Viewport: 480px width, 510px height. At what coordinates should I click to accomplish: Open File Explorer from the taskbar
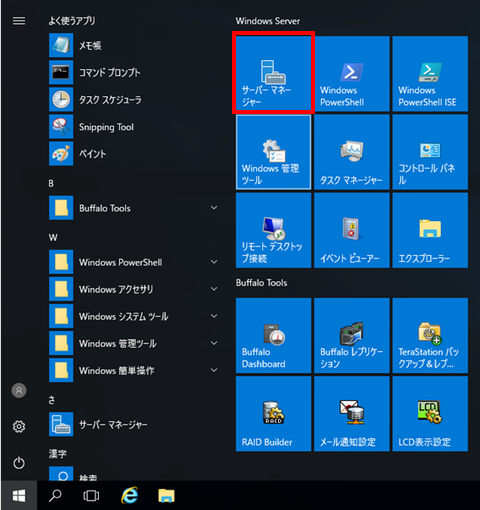166,496
